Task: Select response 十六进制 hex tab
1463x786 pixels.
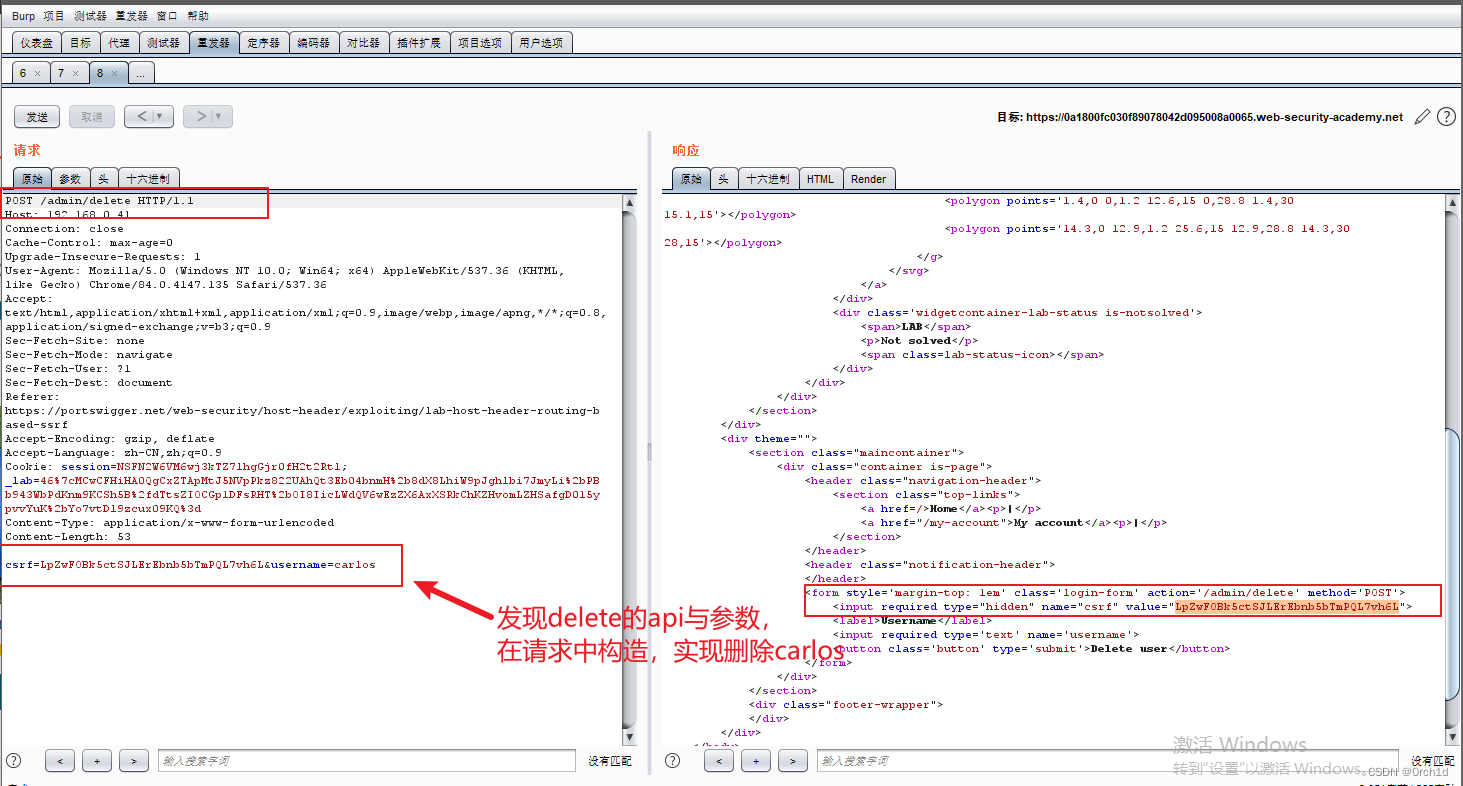Action: click(768, 179)
